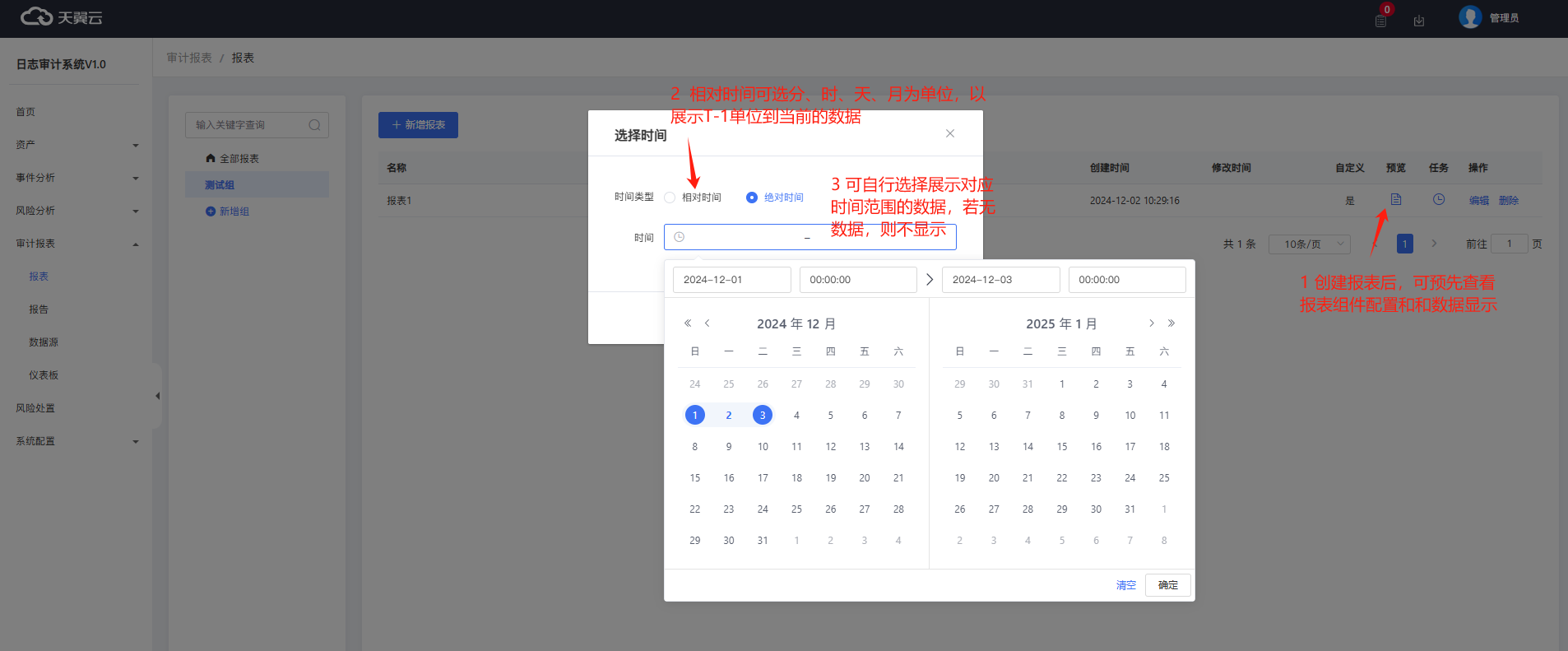Go to next year in calendar

click(x=1171, y=323)
